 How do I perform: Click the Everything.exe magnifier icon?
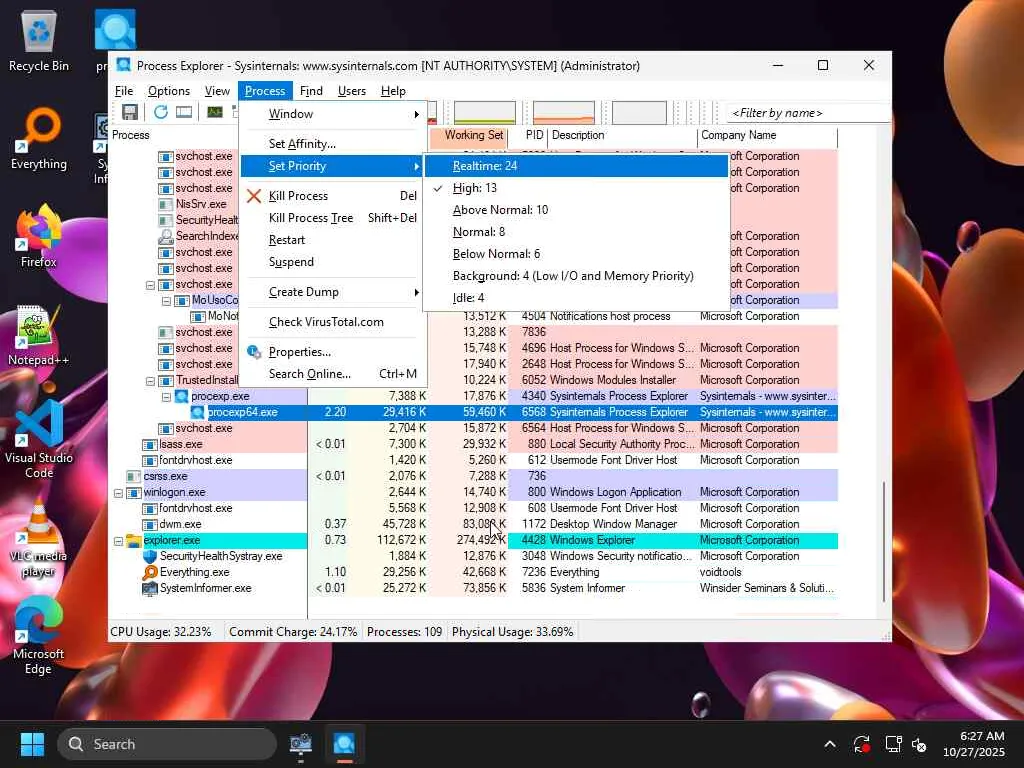point(150,572)
